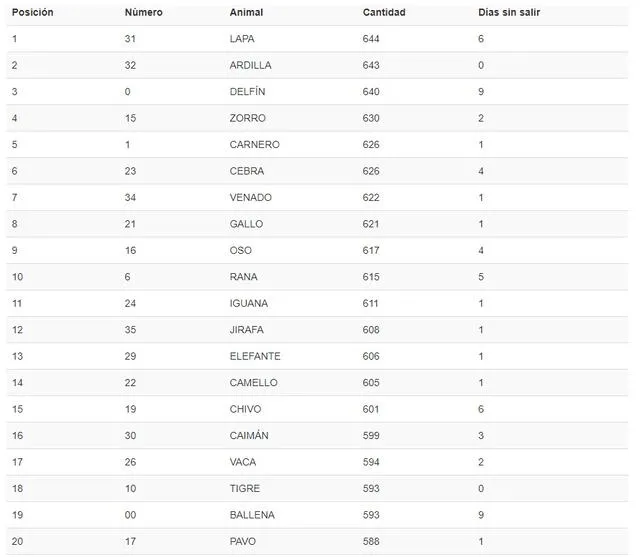Click the Días sin salir header
The height and width of the screenshot is (557, 640).
(x=509, y=13)
